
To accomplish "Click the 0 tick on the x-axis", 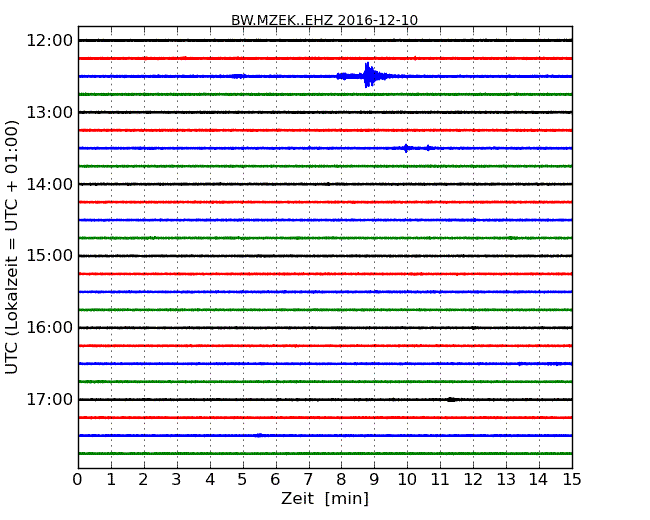I will [x=78, y=480].
